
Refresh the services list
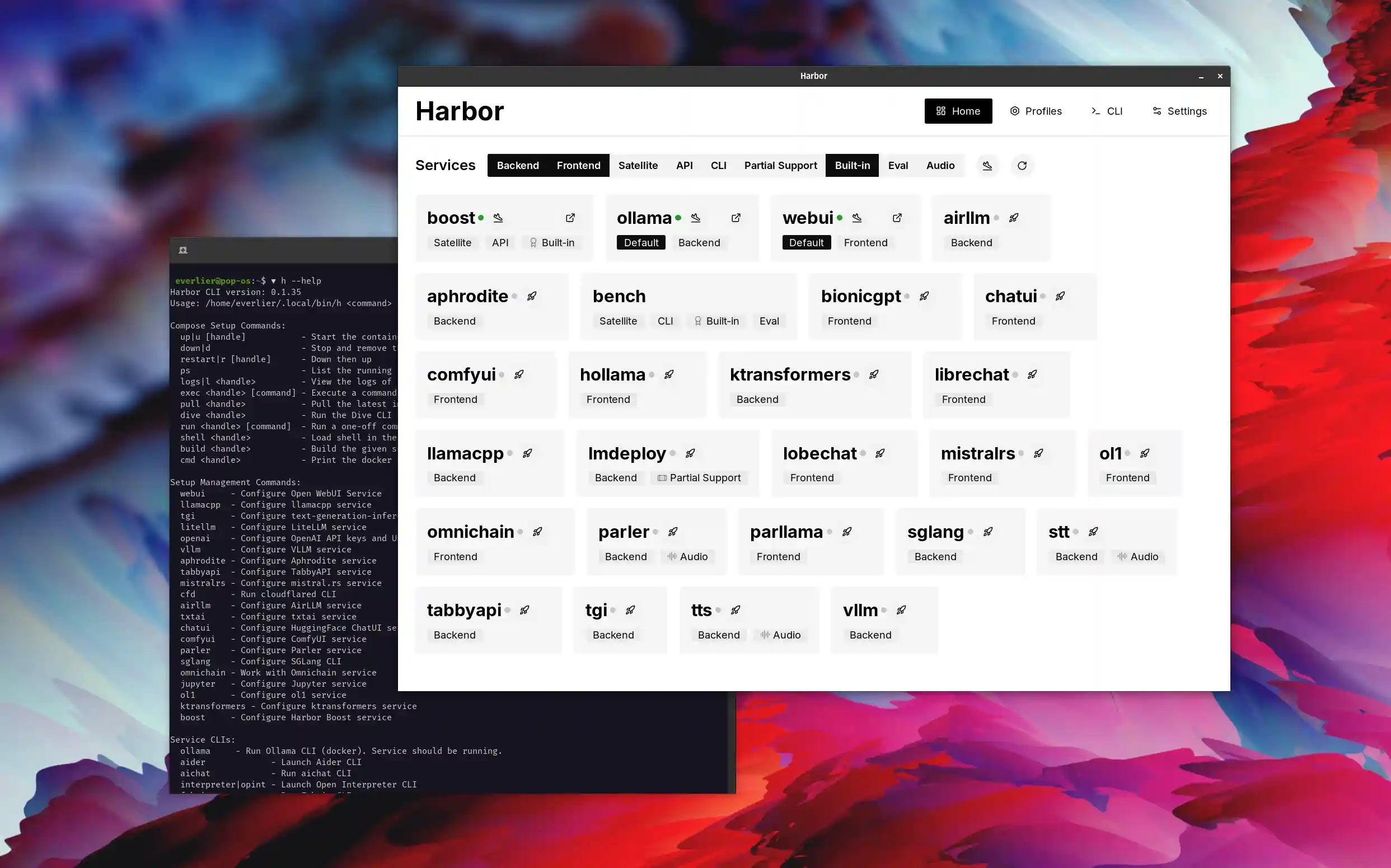click(1023, 165)
